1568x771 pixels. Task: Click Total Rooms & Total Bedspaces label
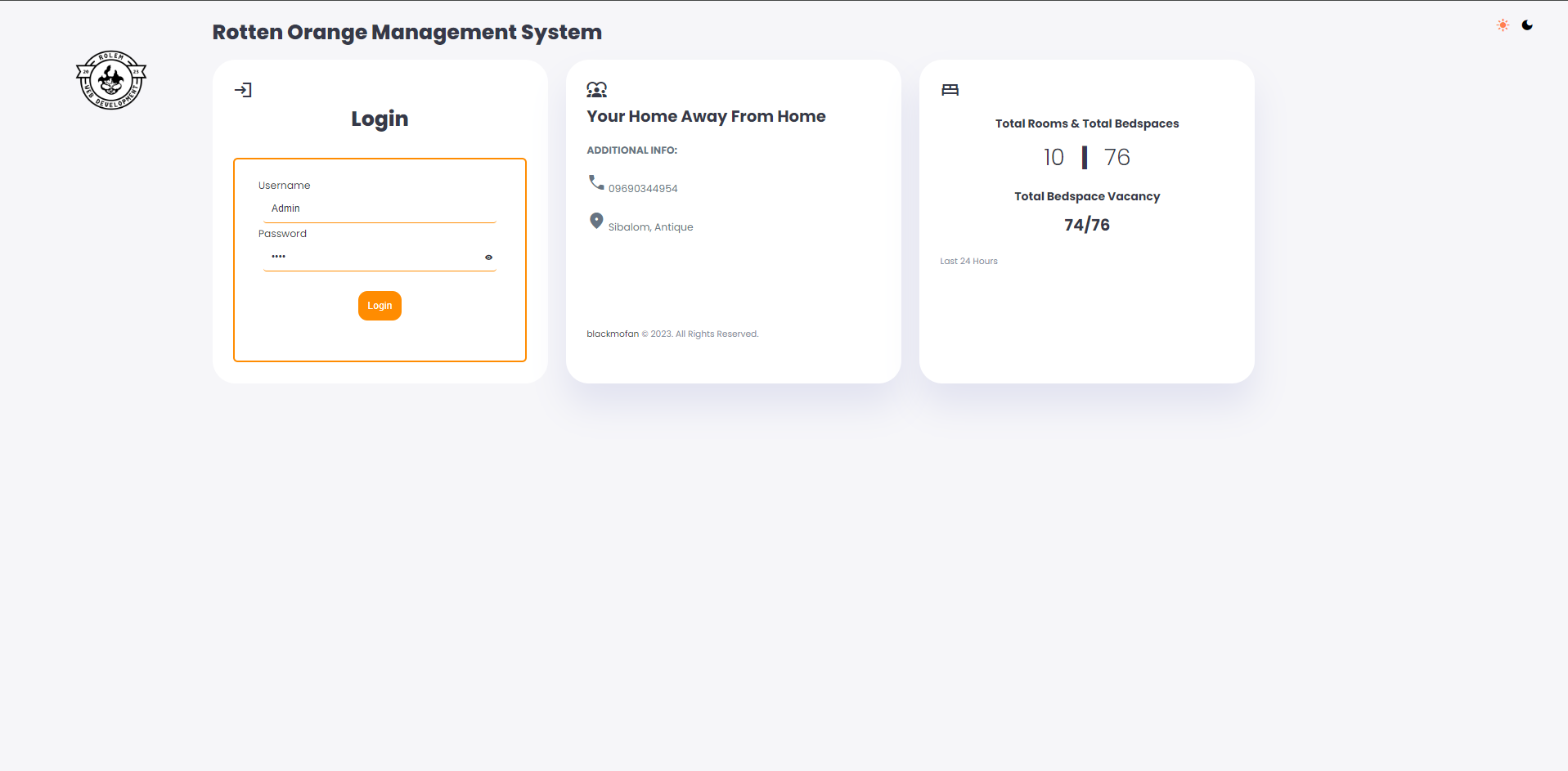[1087, 123]
